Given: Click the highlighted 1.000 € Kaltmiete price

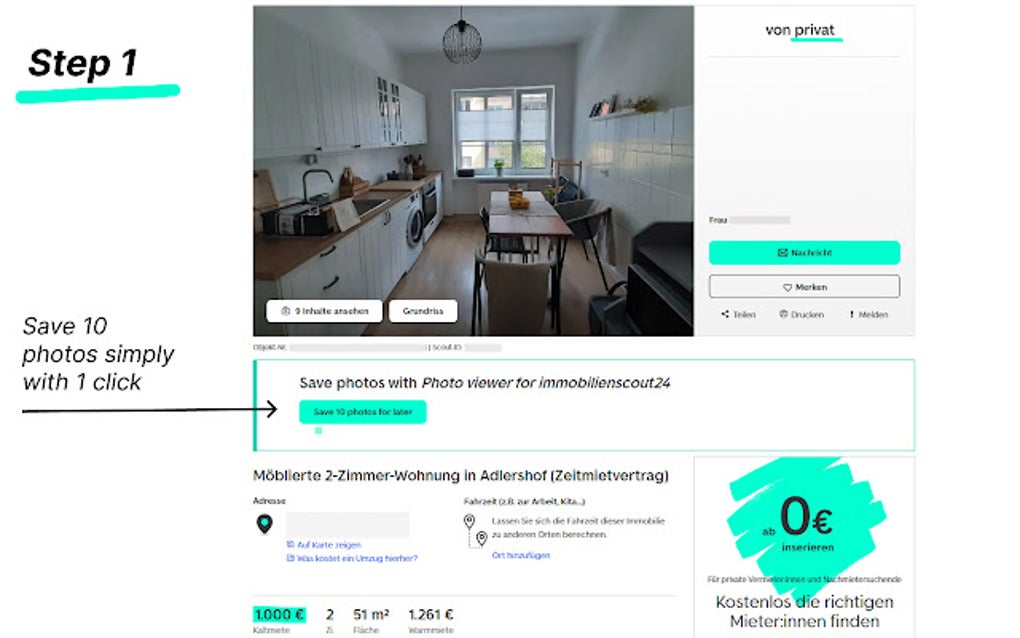Looking at the screenshot, I should click(279, 615).
